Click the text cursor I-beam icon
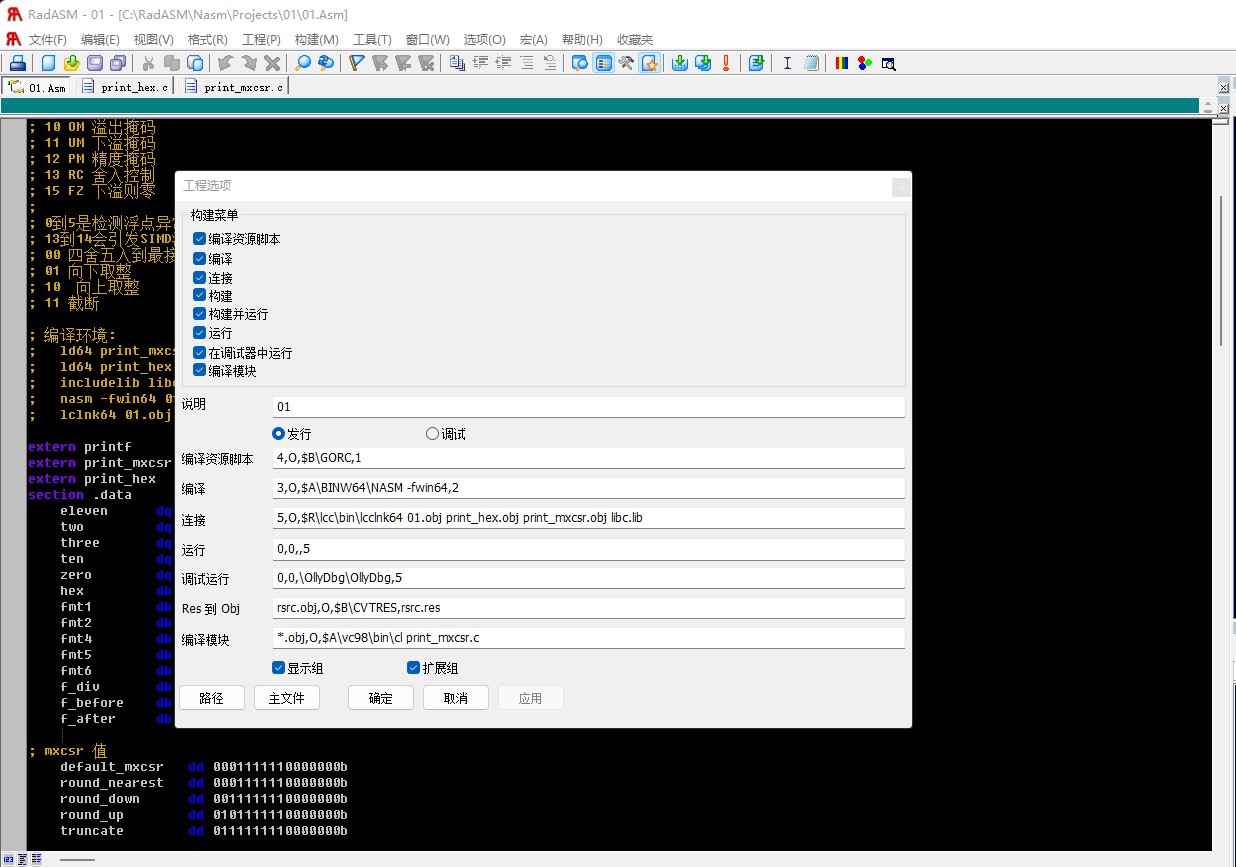1236x867 pixels. (787, 63)
